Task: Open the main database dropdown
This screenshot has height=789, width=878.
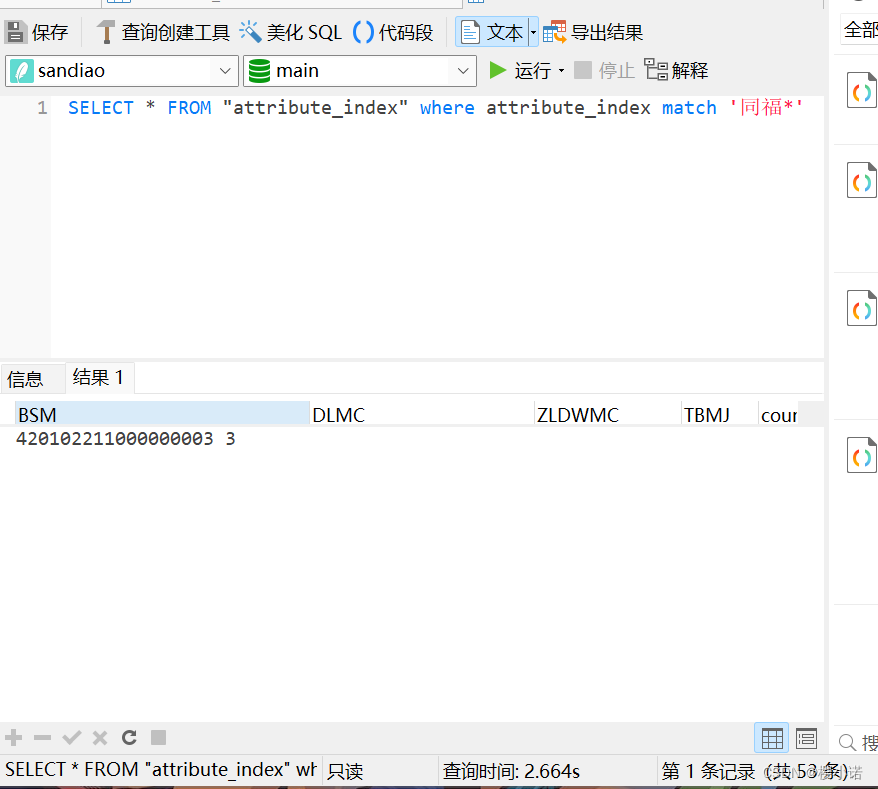Action: coord(461,71)
